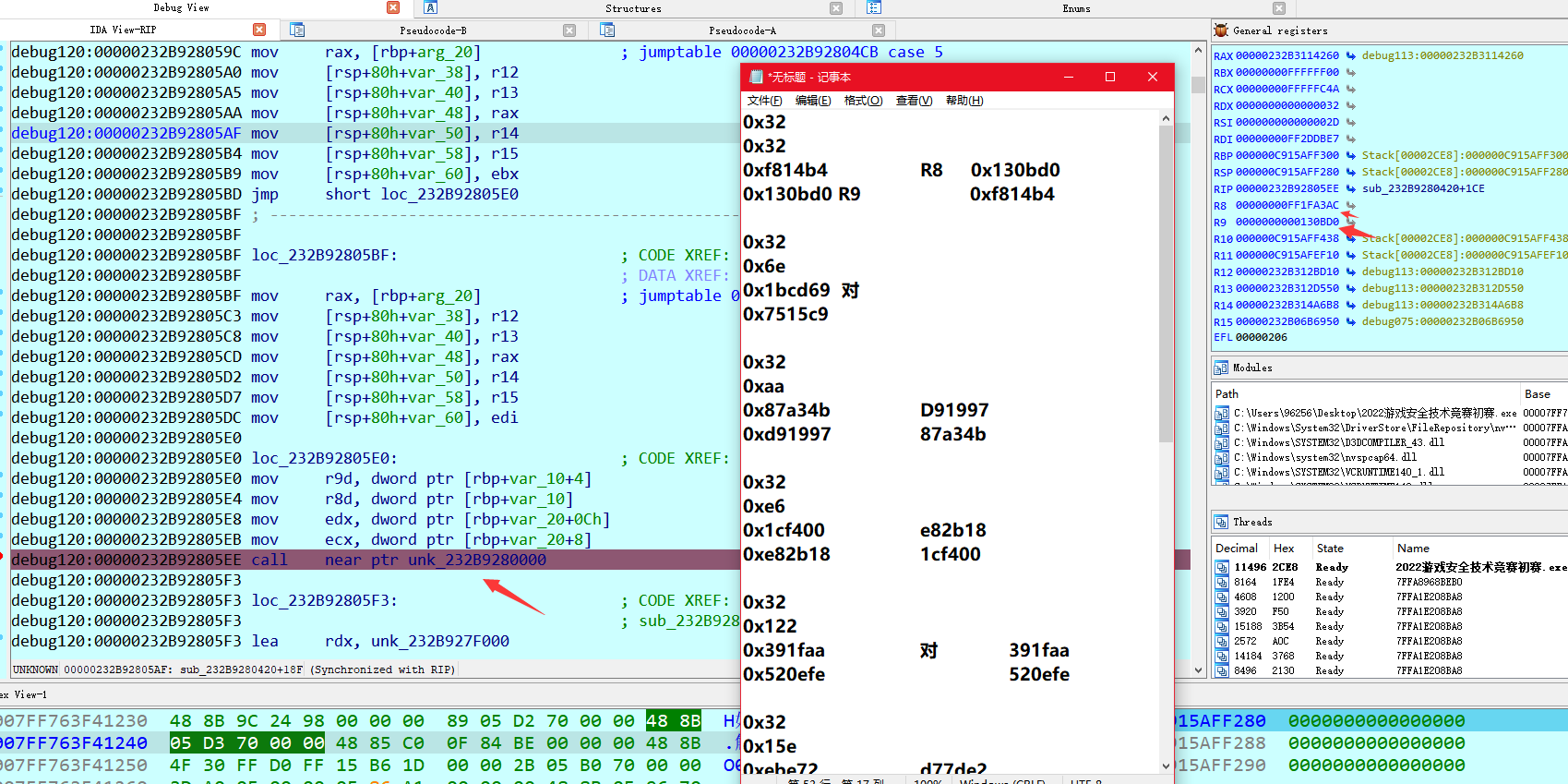
Task: Jump via the R14 register arrow icon
Action: click(x=1350, y=305)
